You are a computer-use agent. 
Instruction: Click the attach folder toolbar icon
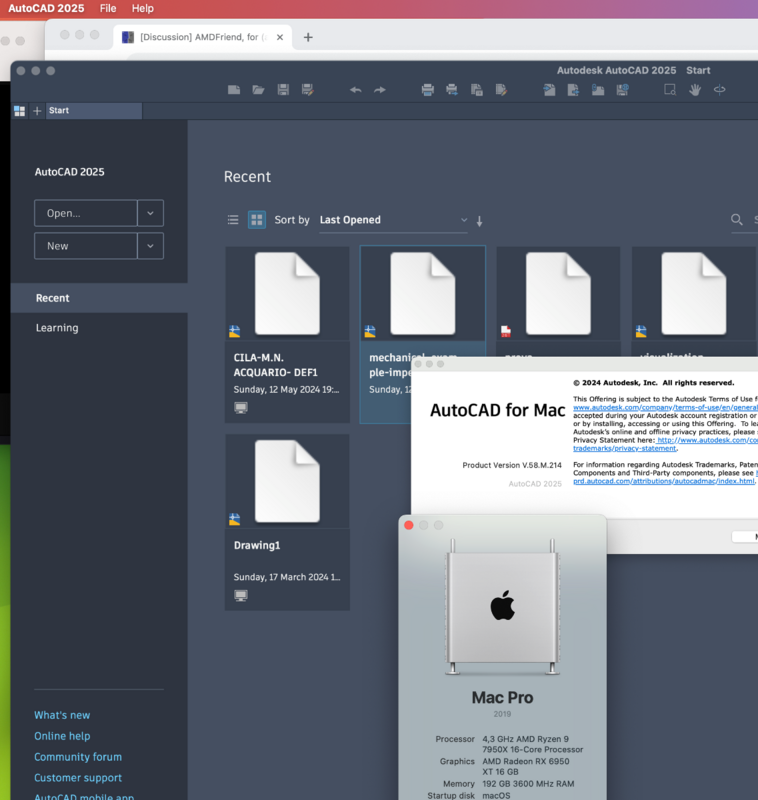(598, 90)
